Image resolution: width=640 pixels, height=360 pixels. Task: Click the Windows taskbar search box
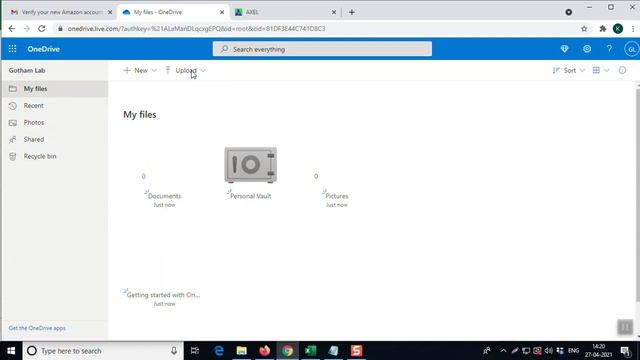click(102, 351)
